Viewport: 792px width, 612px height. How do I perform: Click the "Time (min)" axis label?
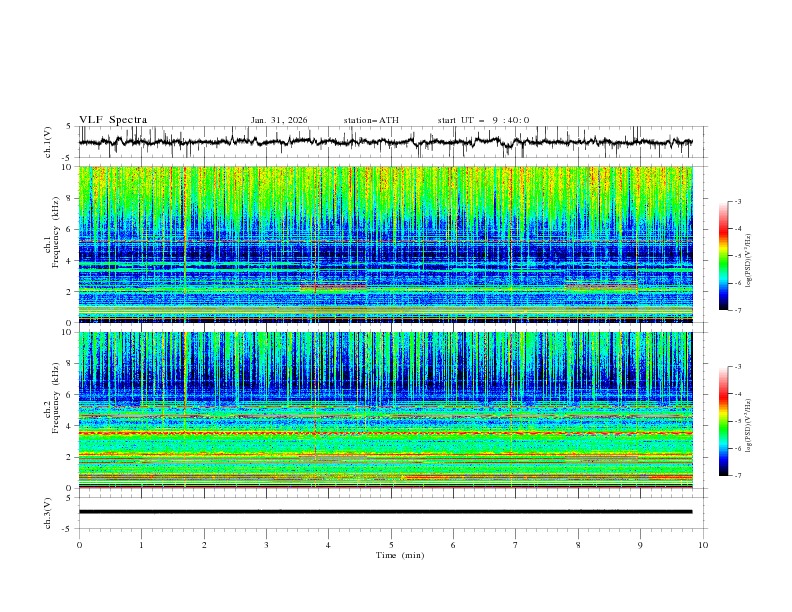400,555
